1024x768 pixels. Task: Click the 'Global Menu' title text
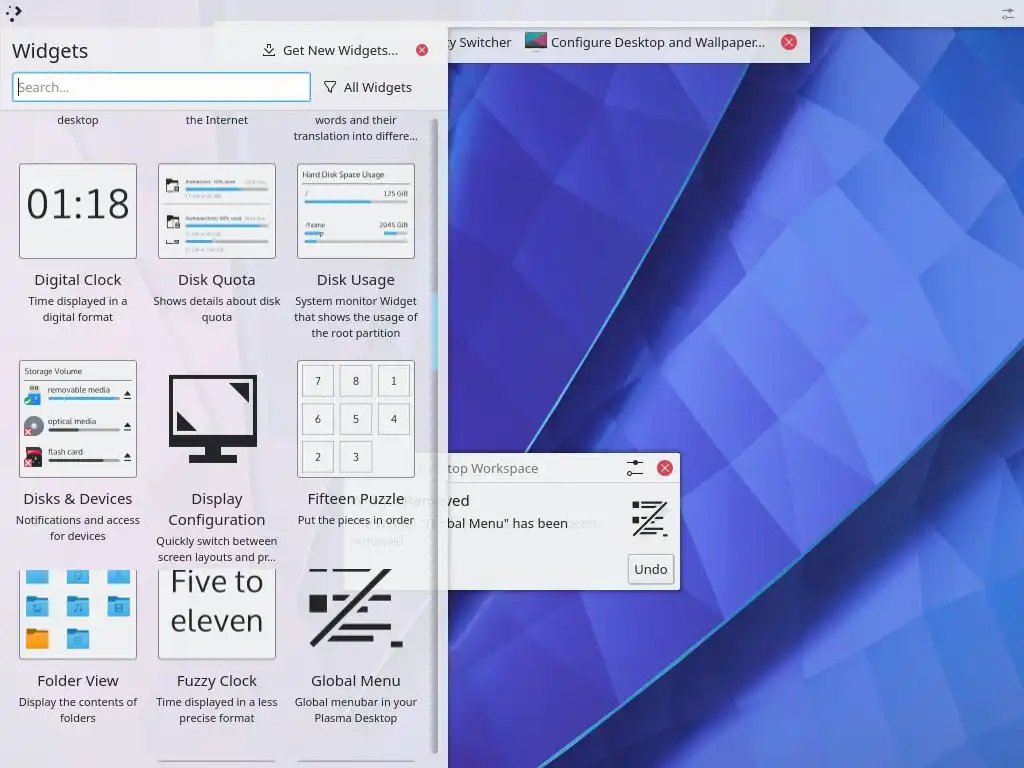356,681
